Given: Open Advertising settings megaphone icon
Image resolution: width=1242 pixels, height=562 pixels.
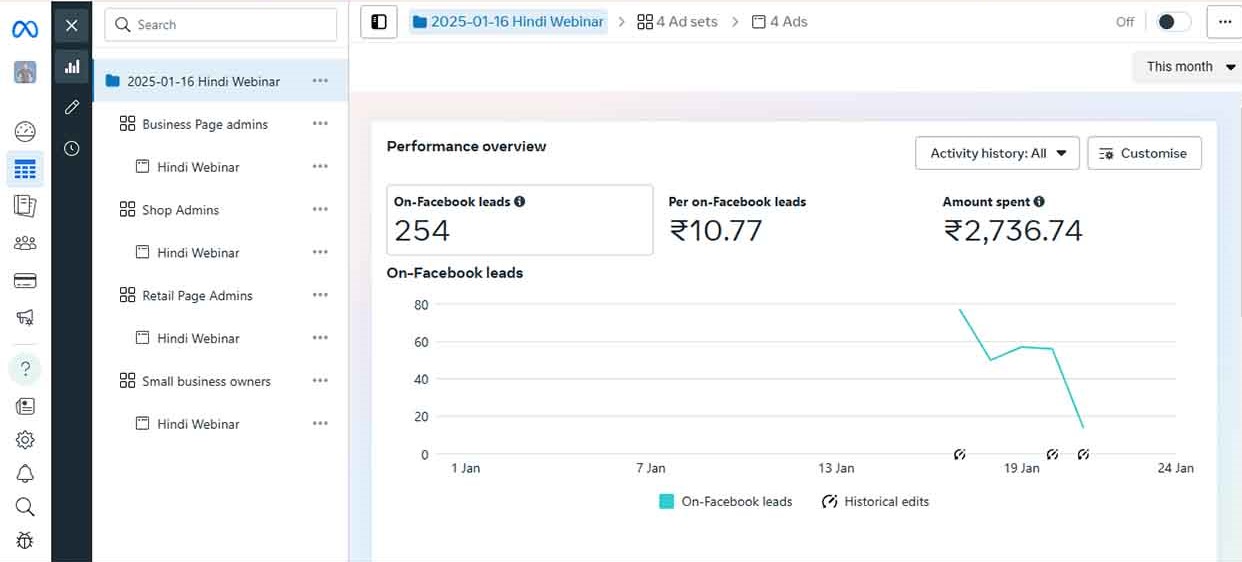Looking at the screenshot, I should (x=25, y=317).
